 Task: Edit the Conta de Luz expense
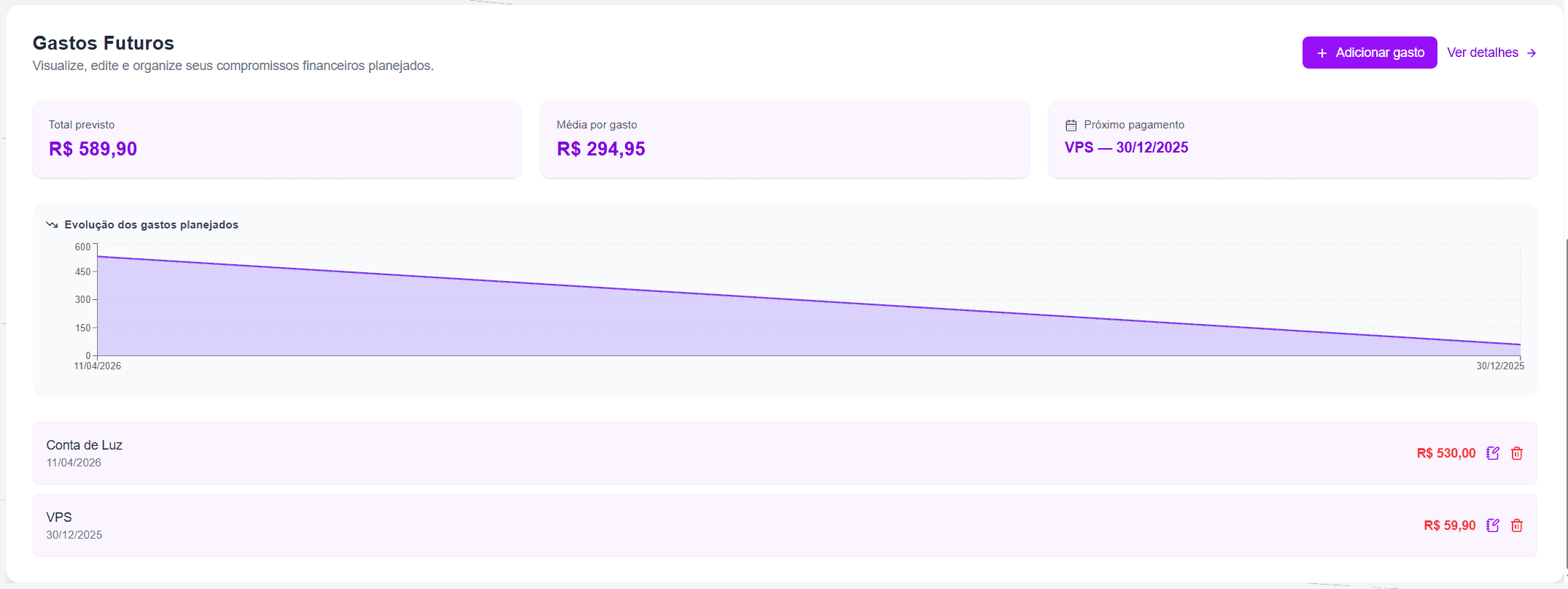1493,453
